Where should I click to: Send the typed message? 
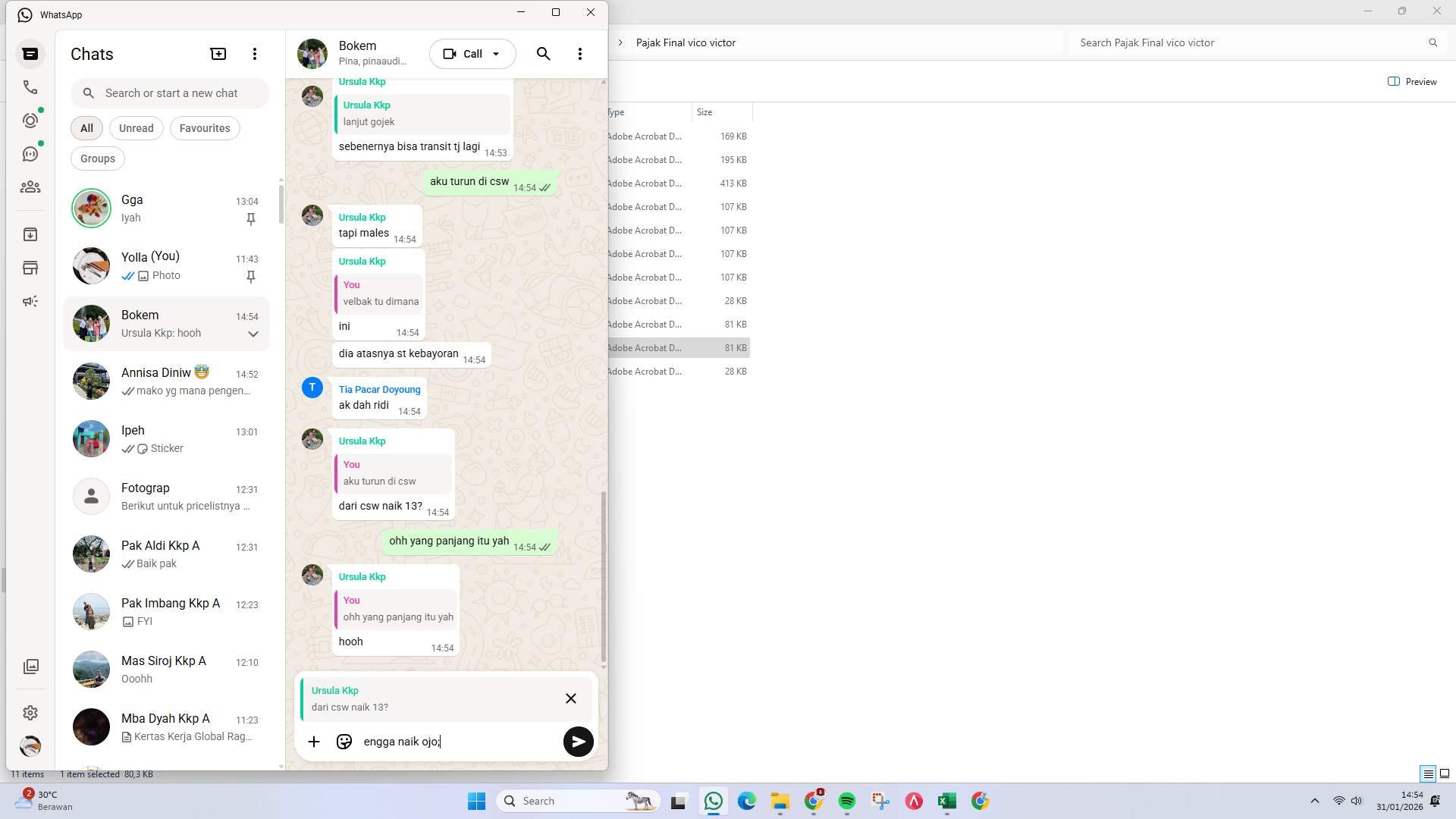pos(578,741)
